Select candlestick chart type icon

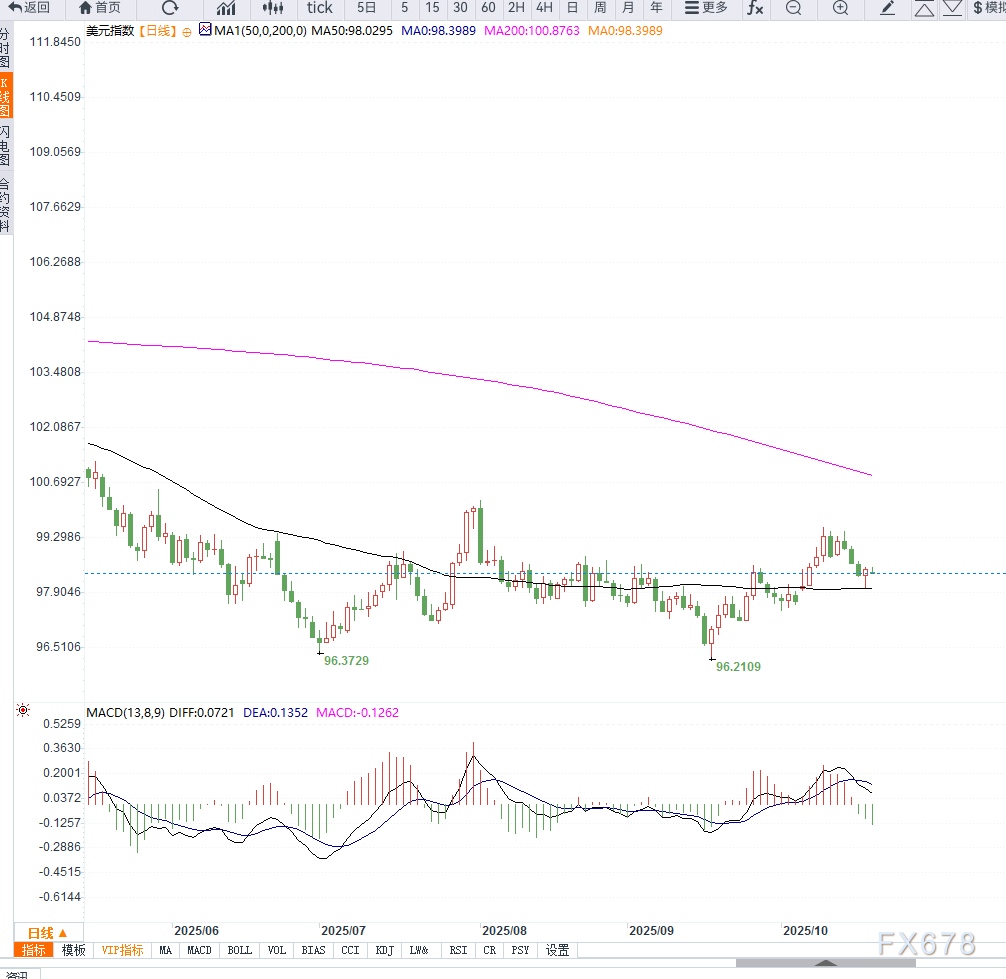point(273,8)
